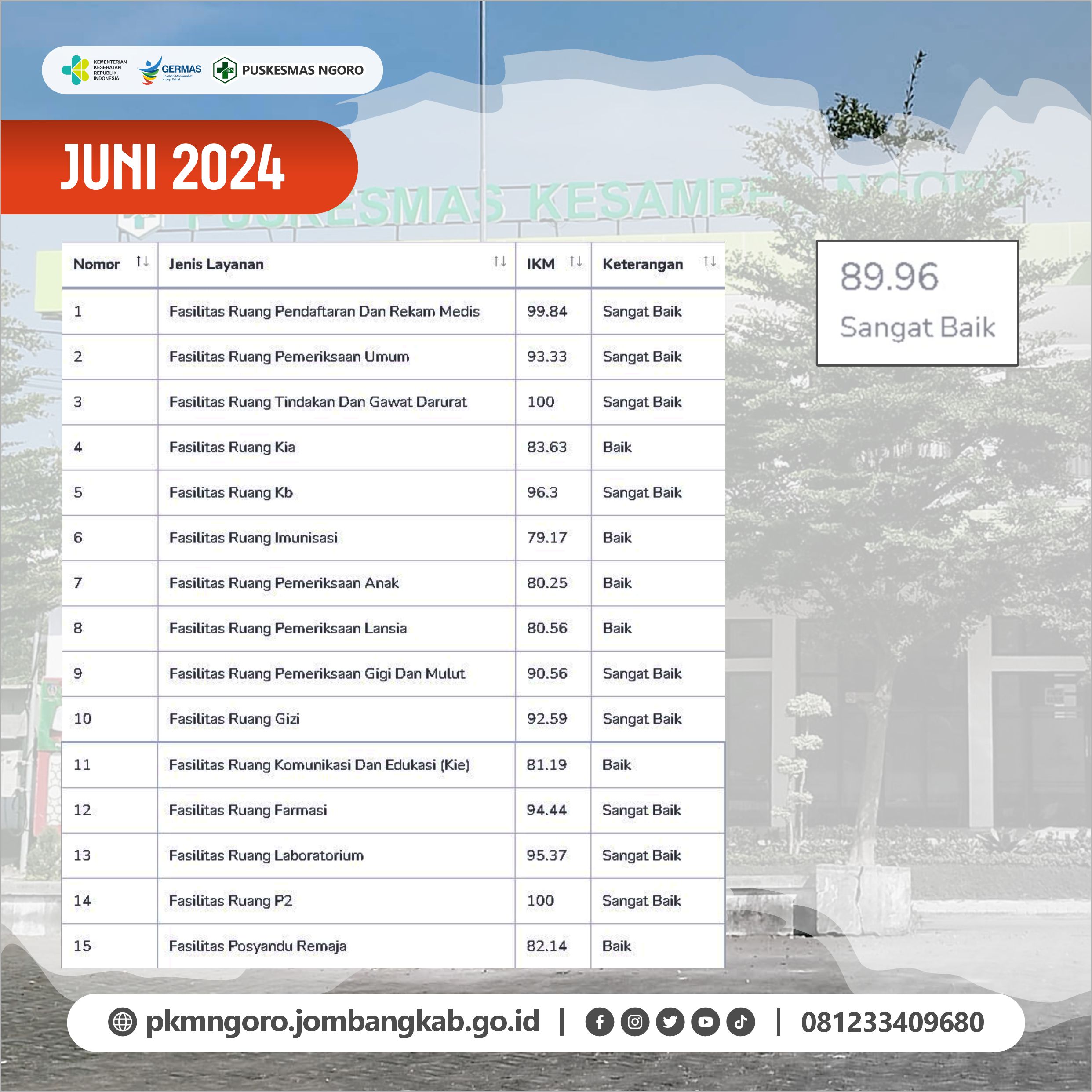Select Fasilitas Ruang Tindakan Dan Gawat Darurat
This screenshot has height=1092, width=1092.
tap(318, 402)
